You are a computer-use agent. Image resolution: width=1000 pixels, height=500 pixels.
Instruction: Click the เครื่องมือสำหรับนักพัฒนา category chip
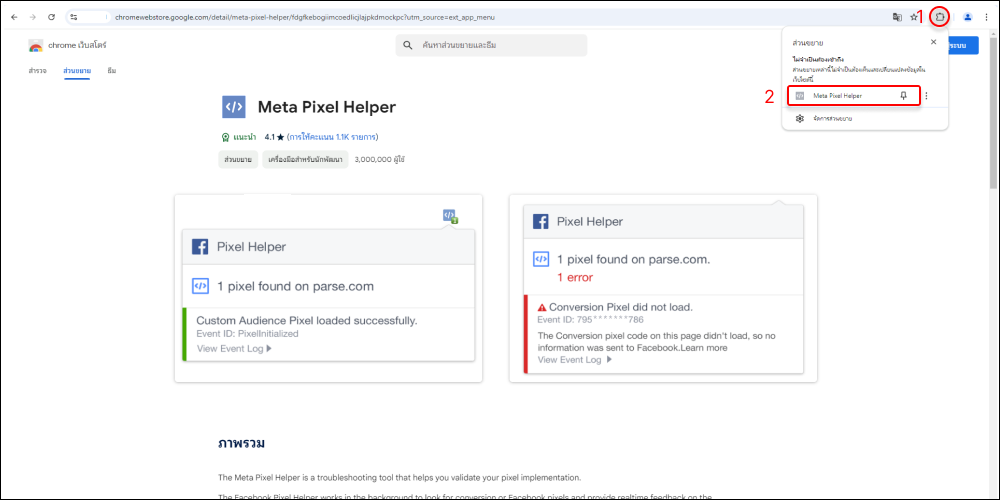pos(305,159)
